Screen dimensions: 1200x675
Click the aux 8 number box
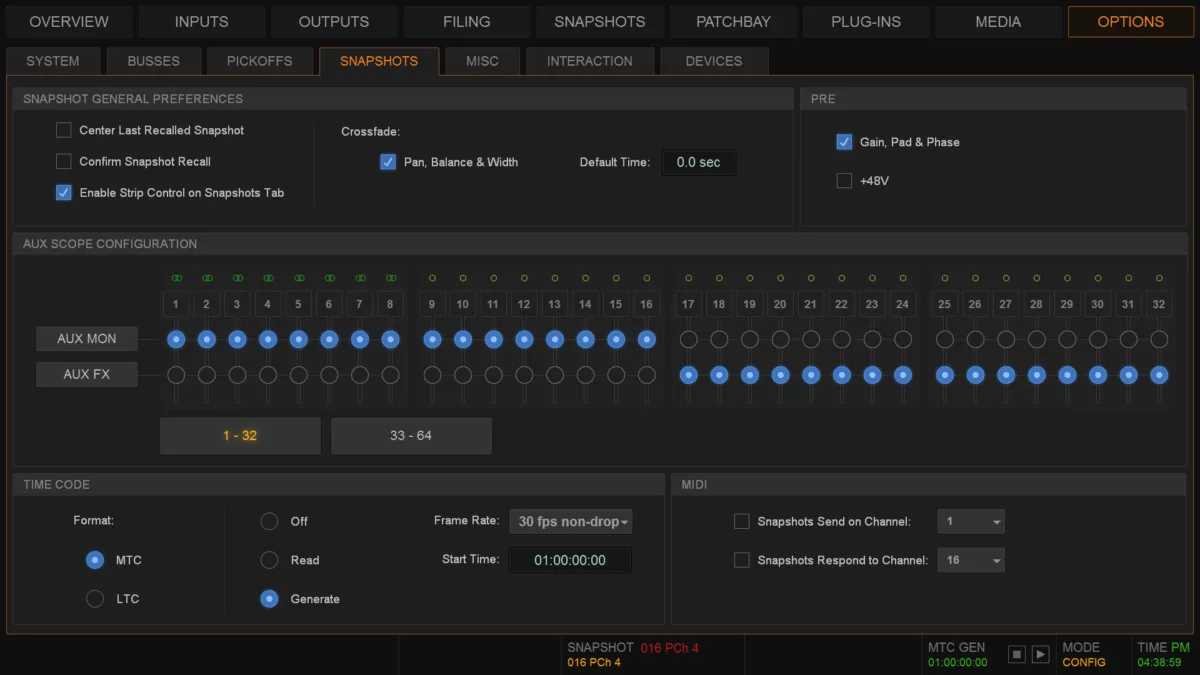[391, 304]
